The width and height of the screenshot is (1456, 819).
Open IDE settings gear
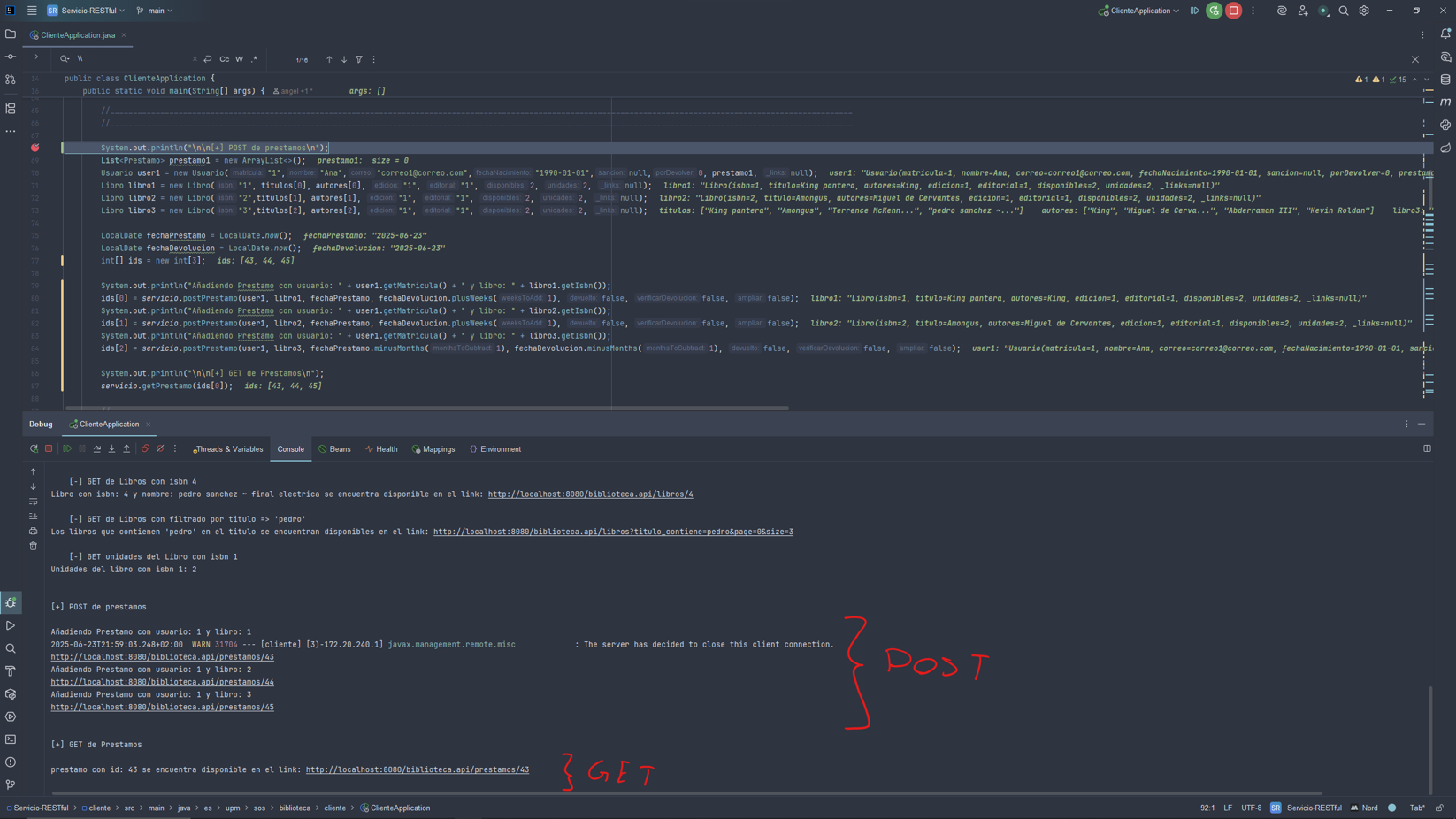click(x=1364, y=11)
